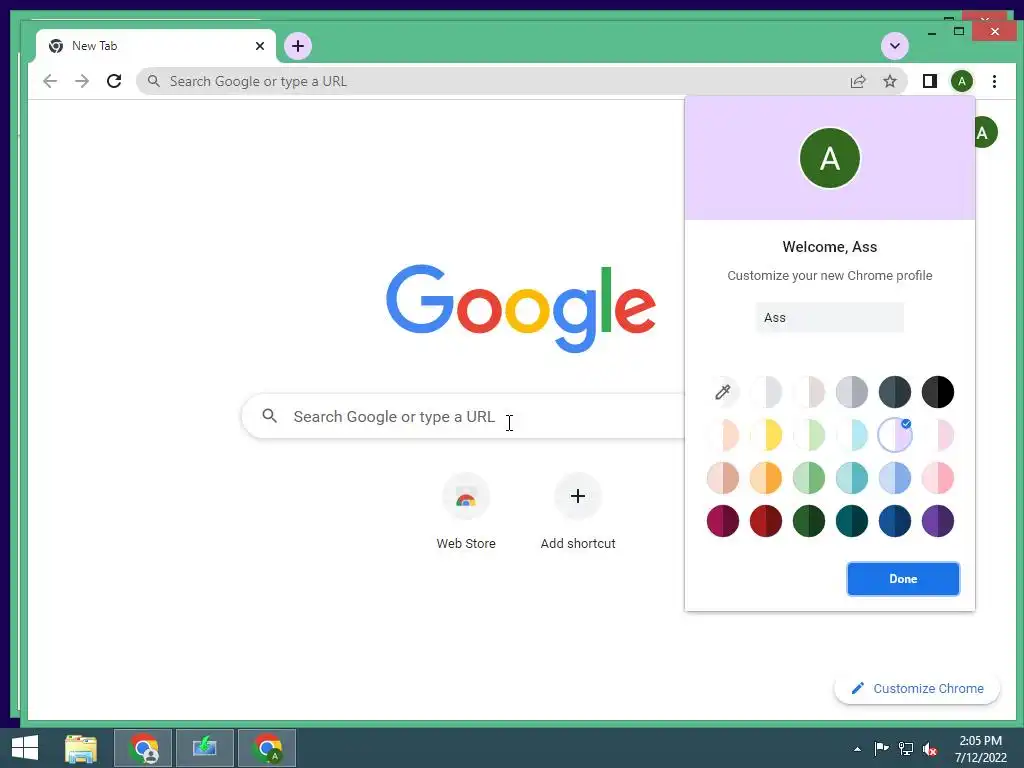Show hidden system tray icons
This screenshot has width=1024, height=768.
click(x=857, y=749)
